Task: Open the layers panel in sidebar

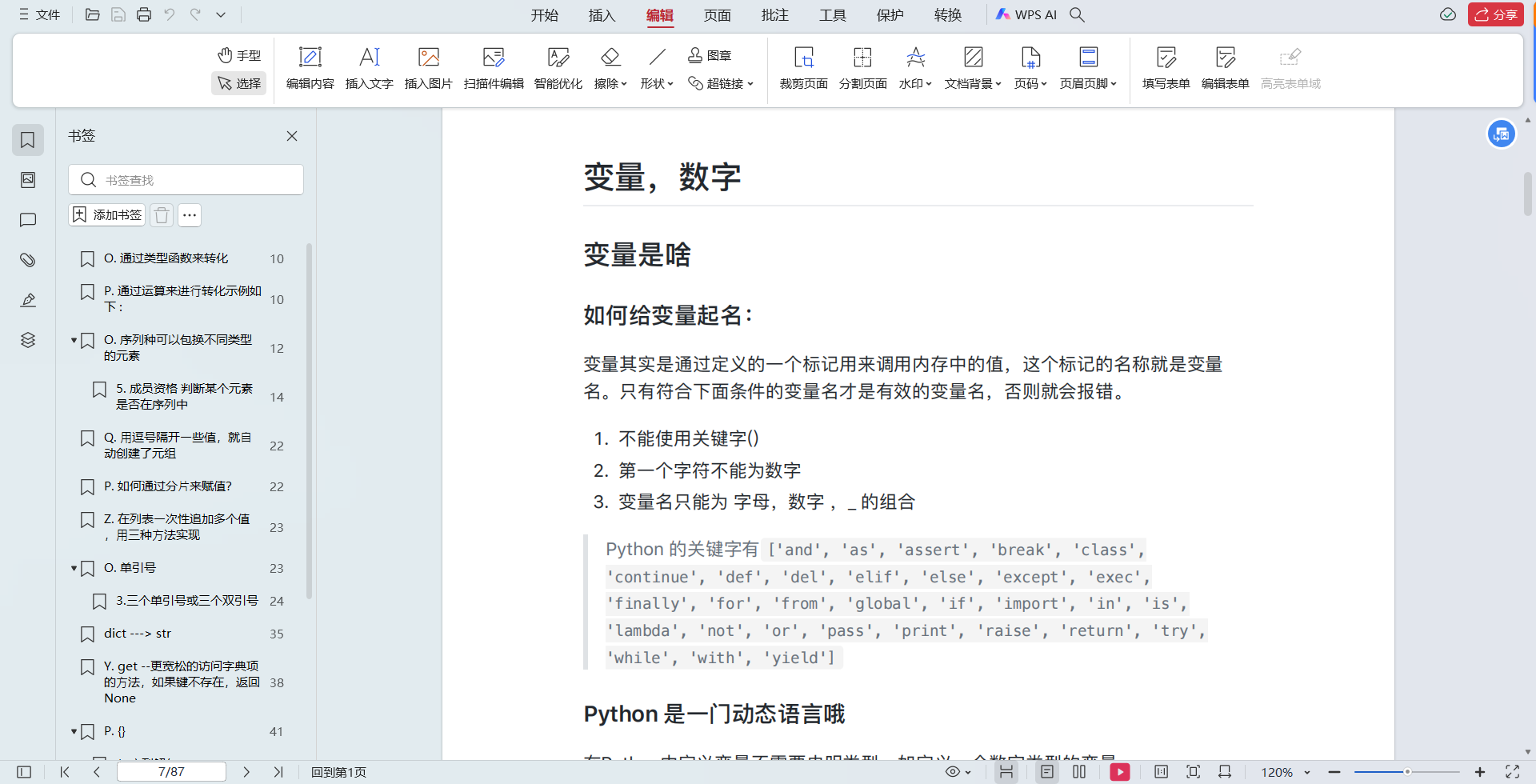Action: pyautogui.click(x=28, y=340)
